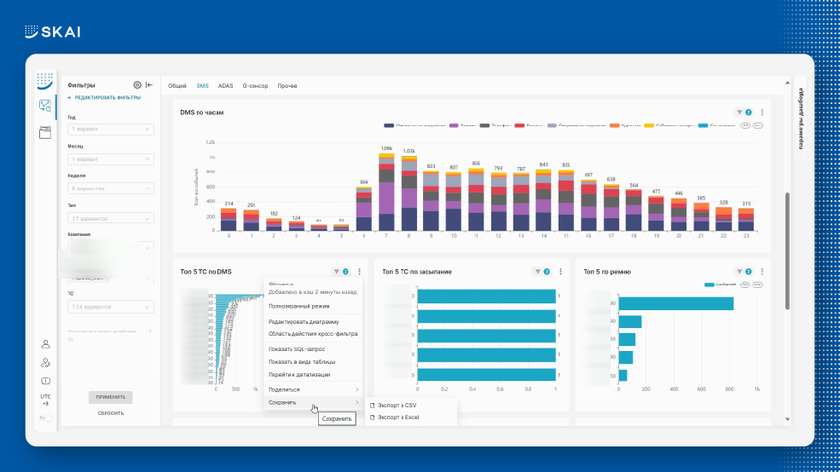Click the folder icon in left sidebar

45,133
